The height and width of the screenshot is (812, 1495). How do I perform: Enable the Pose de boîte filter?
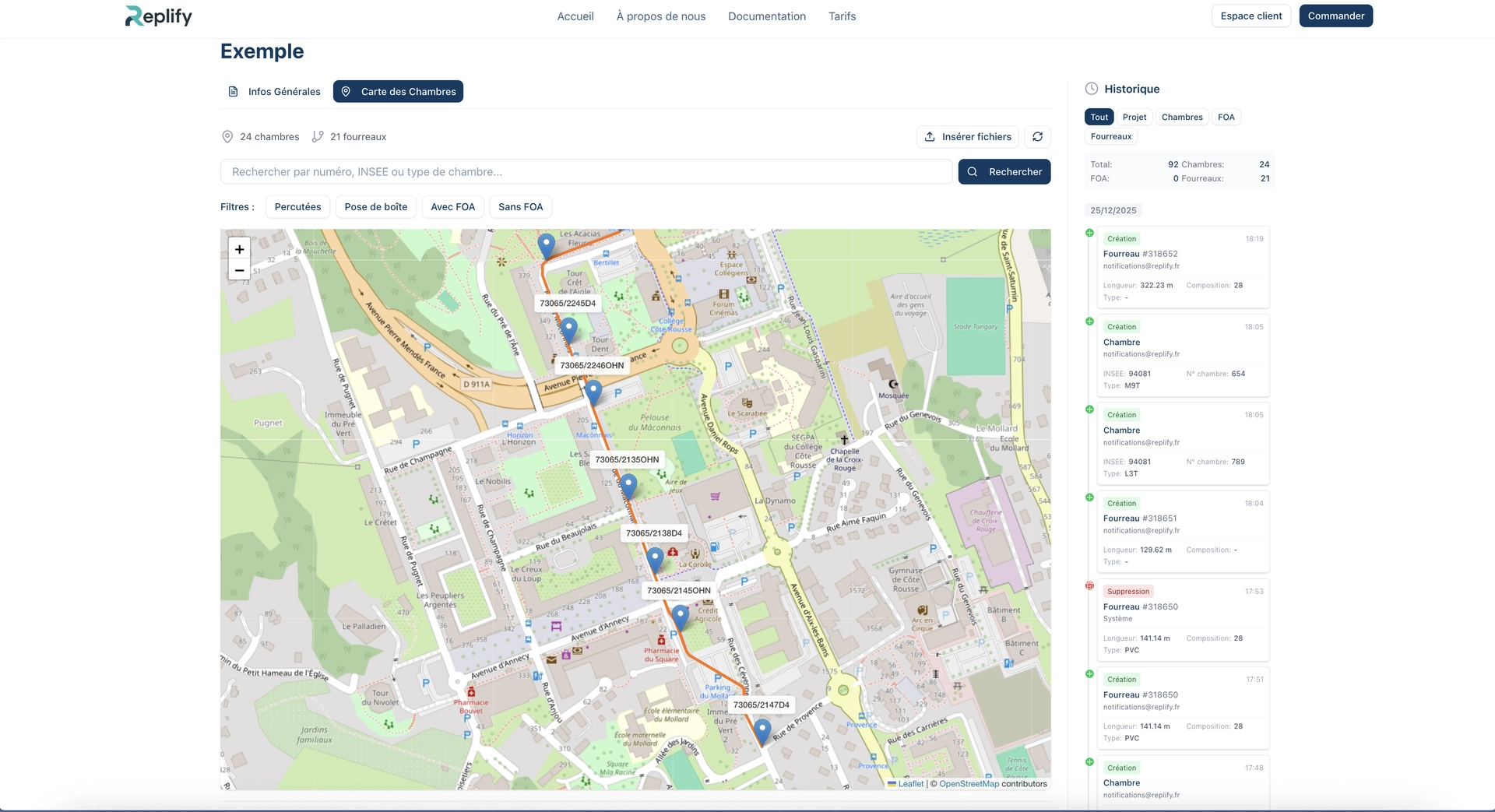pos(375,207)
